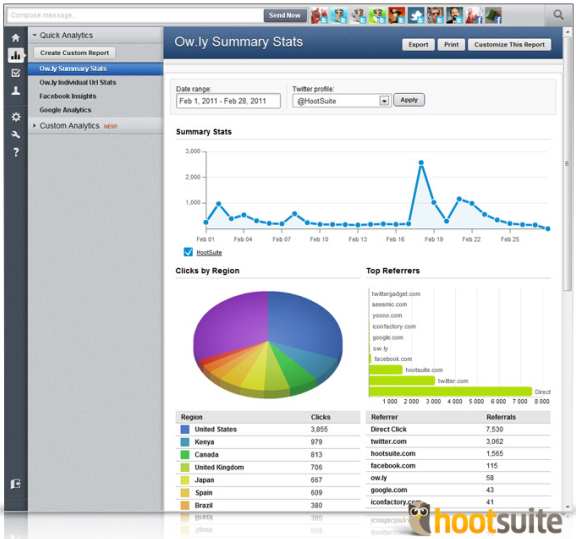Screen dimensions: 576x539
Task: Click the Region column header
Action: pos(191,417)
